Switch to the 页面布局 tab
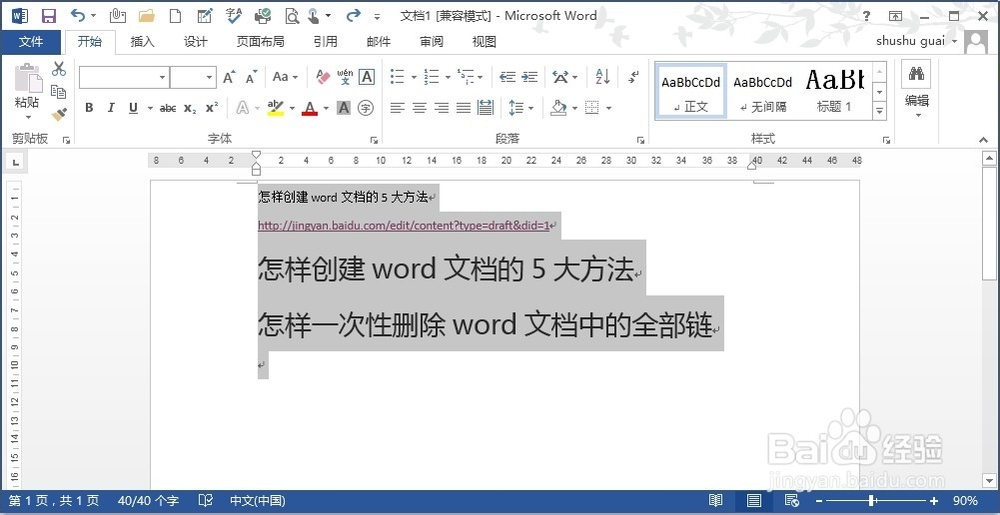 (x=260, y=42)
